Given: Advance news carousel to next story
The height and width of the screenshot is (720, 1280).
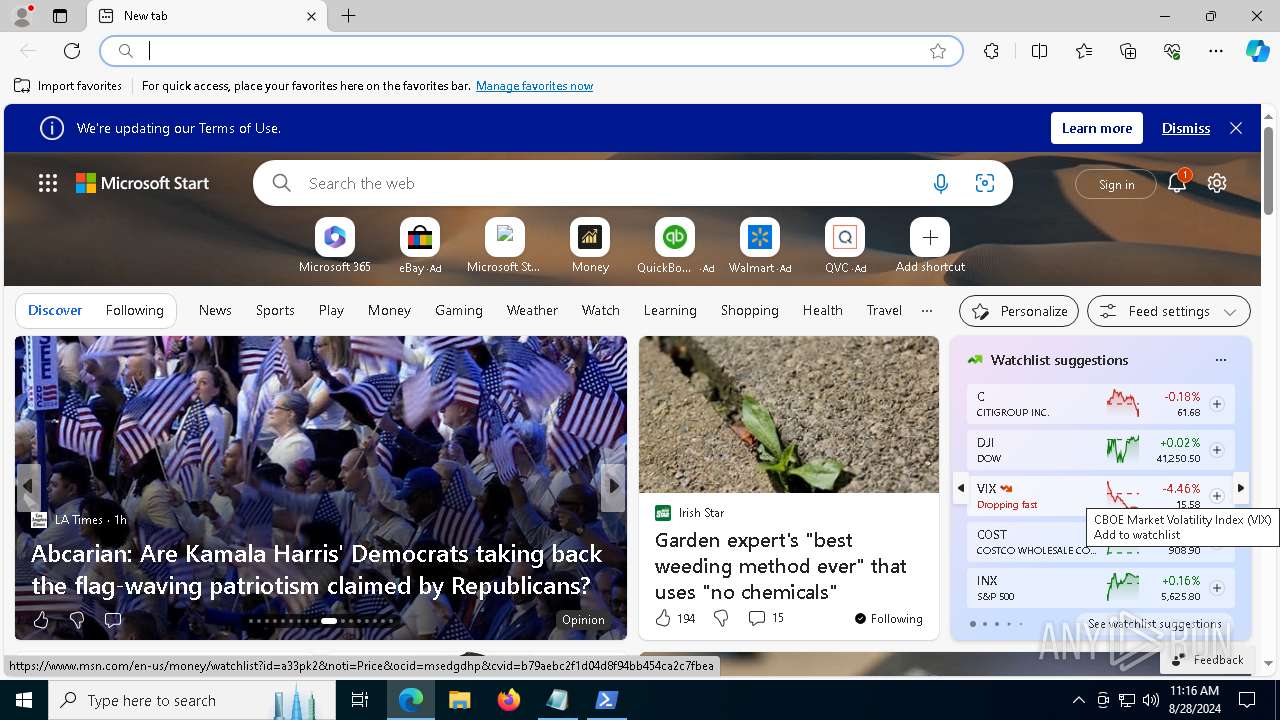Looking at the screenshot, I should coord(614,486).
